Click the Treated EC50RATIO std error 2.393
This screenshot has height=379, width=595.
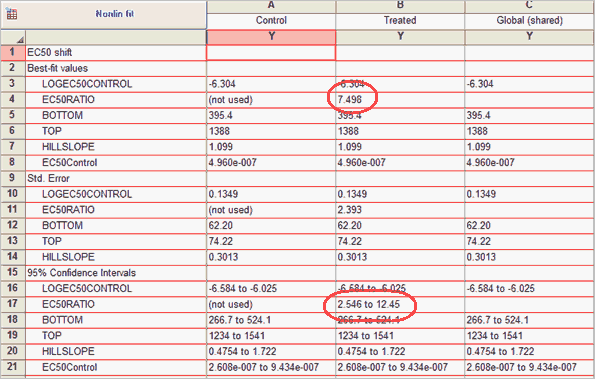click(x=349, y=210)
